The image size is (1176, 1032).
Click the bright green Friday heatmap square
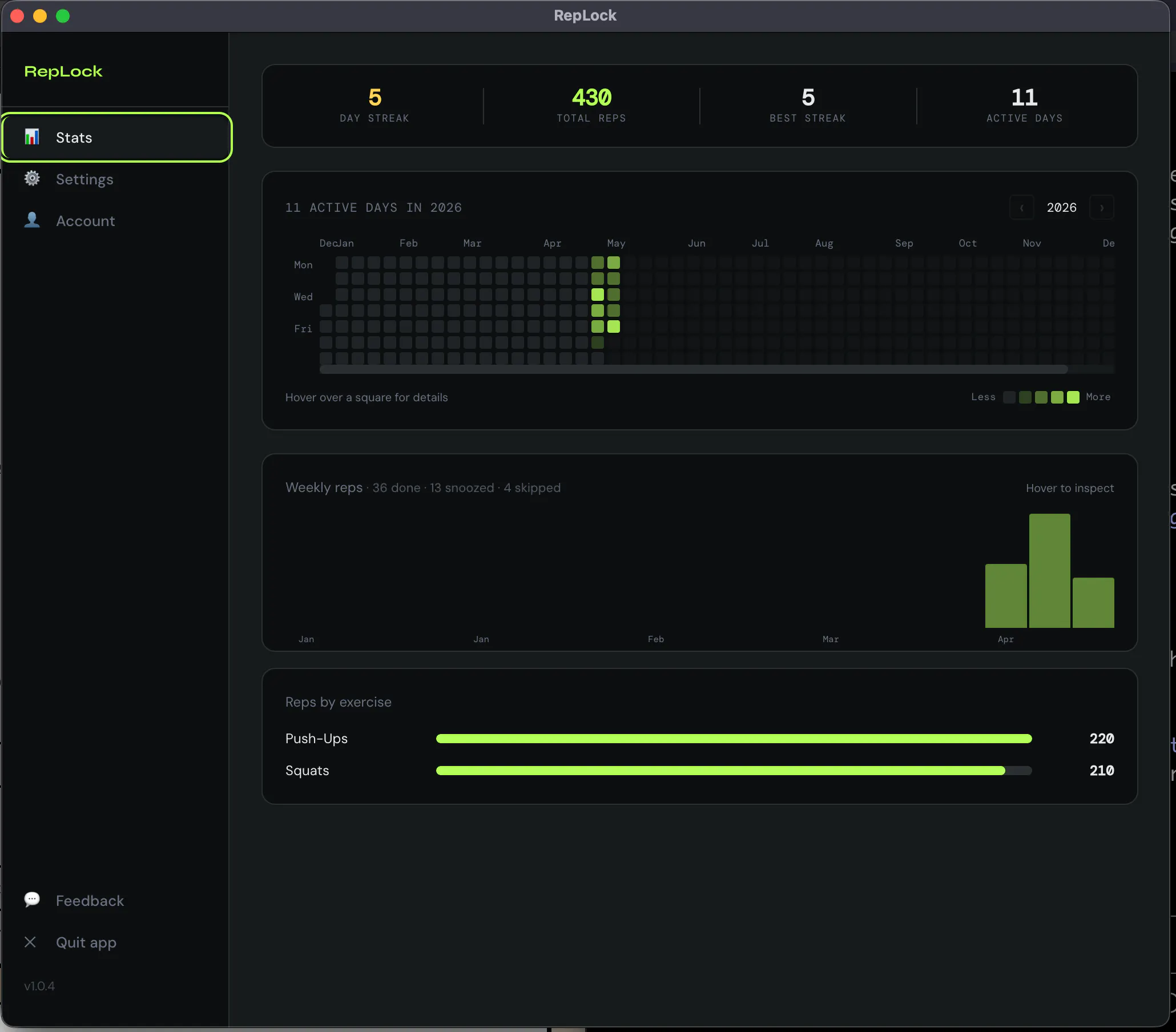[614, 326]
